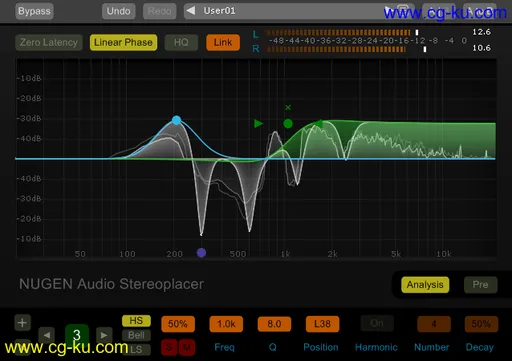This screenshot has width=512, height=361.
Task: Click the R channel peak value 10.6
Action: [481, 48]
